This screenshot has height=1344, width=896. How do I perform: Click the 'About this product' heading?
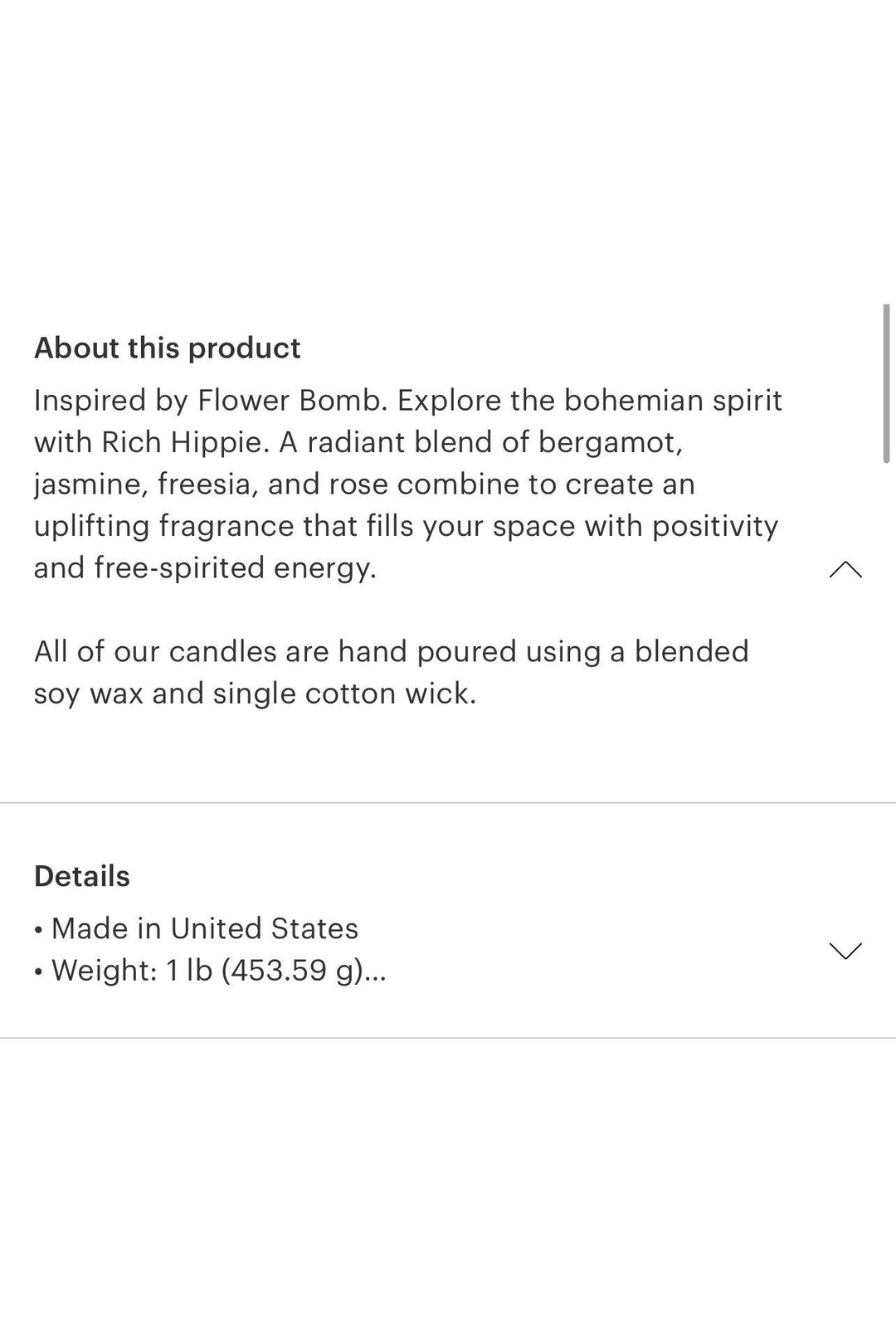pyautogui.click(x=167, y=348)
